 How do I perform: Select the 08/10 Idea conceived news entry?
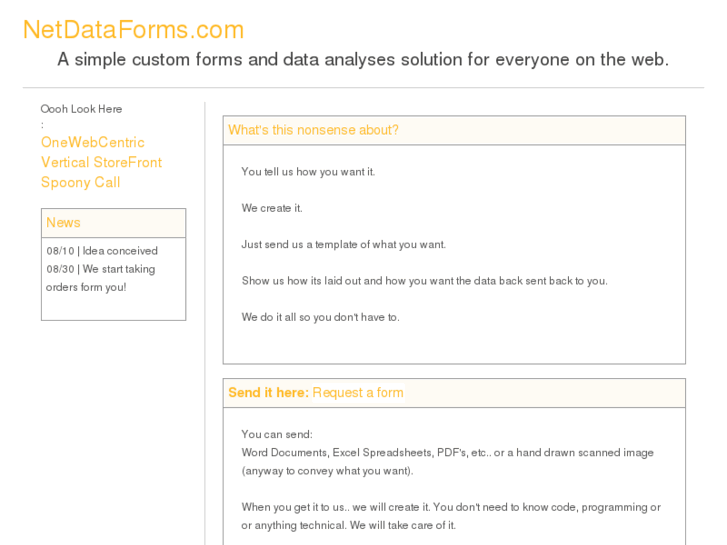point(102,250)
